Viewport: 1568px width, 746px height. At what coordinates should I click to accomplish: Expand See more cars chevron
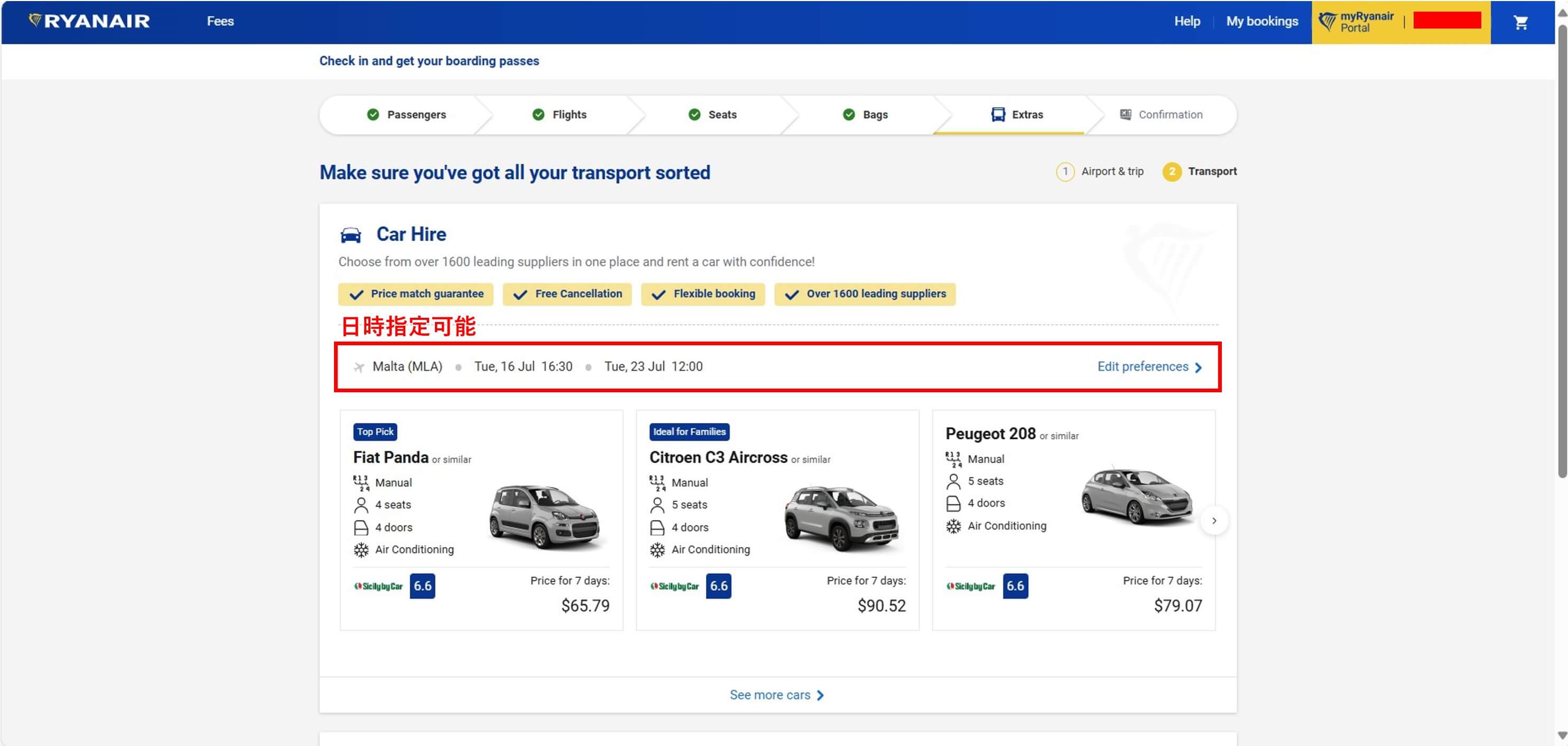820,695
